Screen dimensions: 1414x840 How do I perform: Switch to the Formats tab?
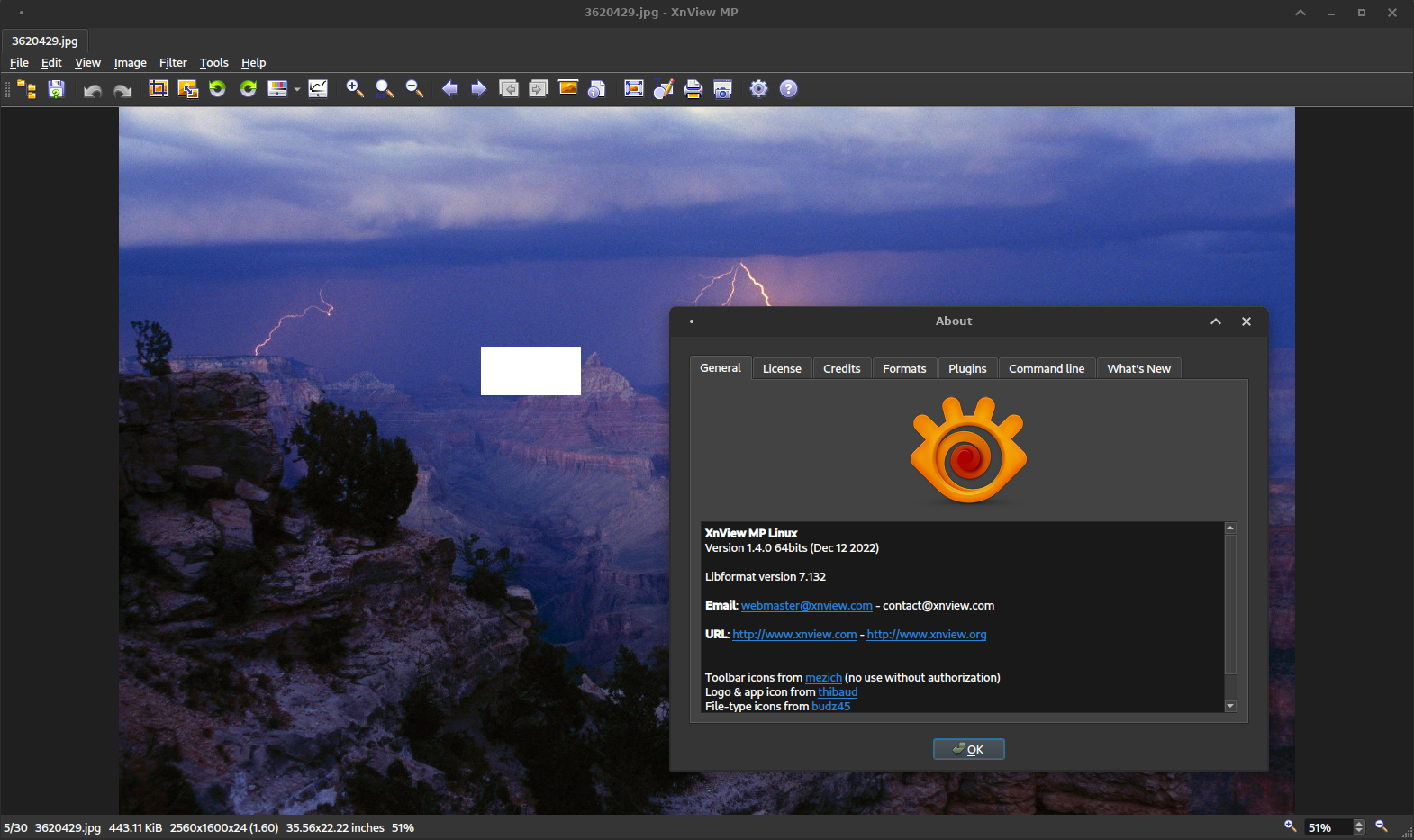click(904, 368)
